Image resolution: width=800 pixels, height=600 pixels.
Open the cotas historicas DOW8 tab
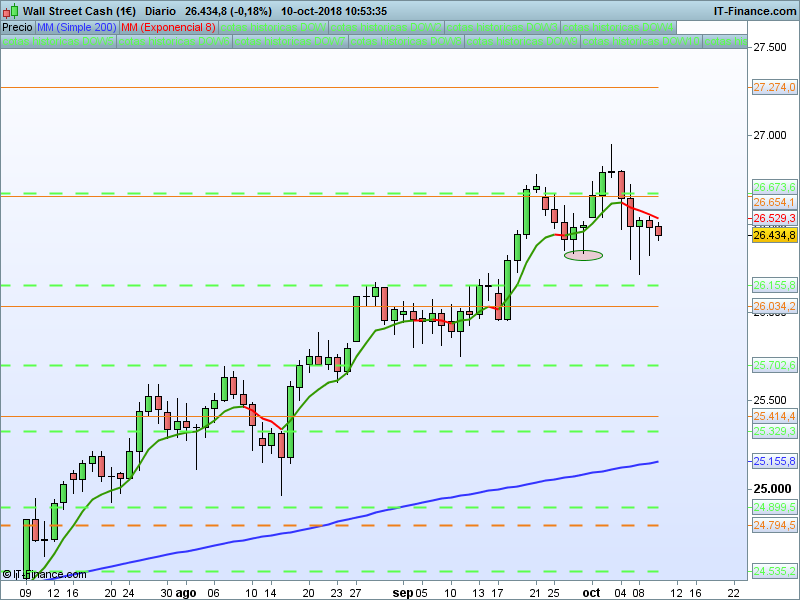tap(406, 41)
